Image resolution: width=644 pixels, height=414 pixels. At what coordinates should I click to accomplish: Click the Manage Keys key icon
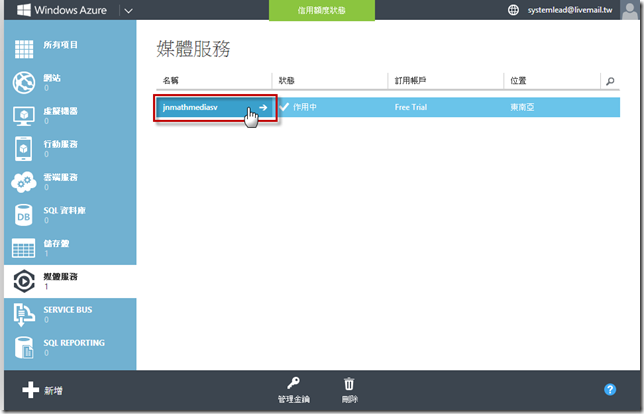(x=293, y=383)
